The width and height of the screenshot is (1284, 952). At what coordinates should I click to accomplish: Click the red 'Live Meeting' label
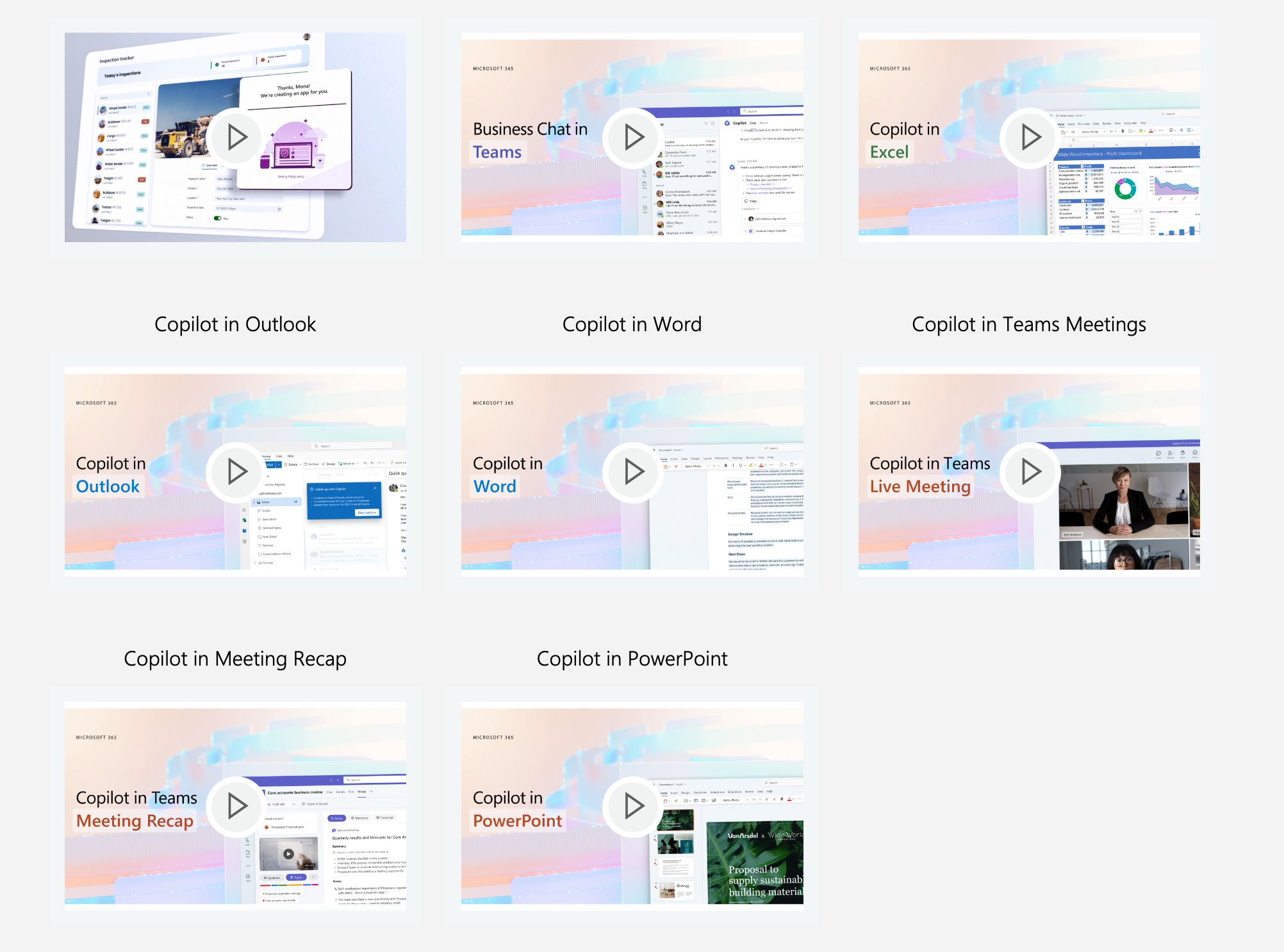click(920, 487)
